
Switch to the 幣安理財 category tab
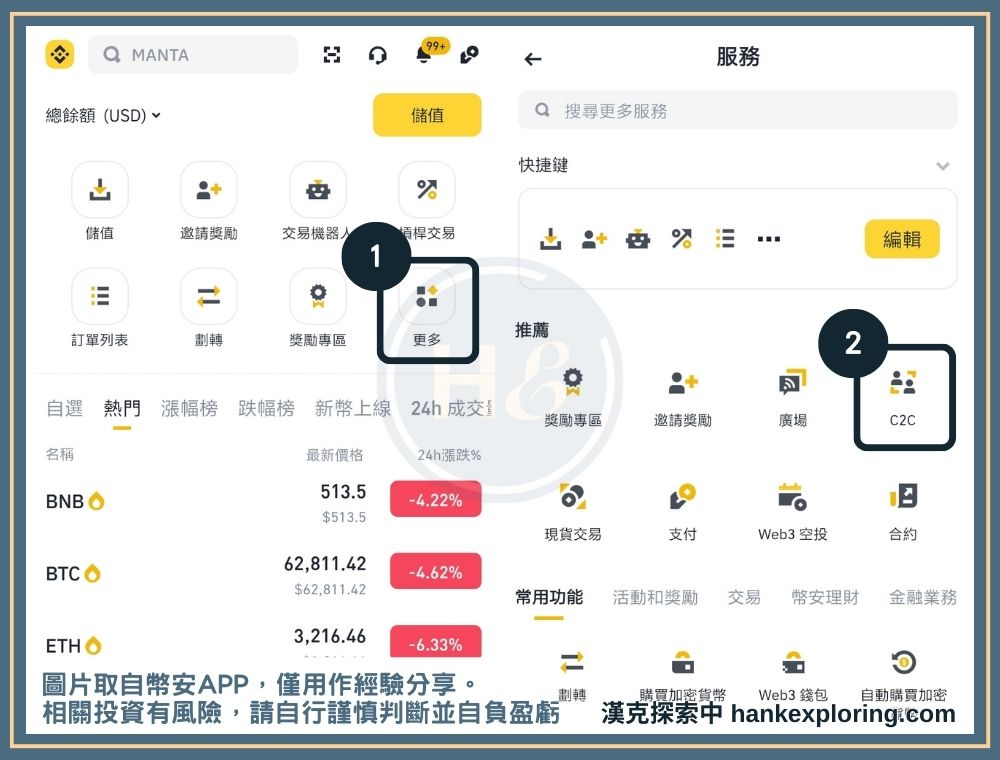coord(825,597)
